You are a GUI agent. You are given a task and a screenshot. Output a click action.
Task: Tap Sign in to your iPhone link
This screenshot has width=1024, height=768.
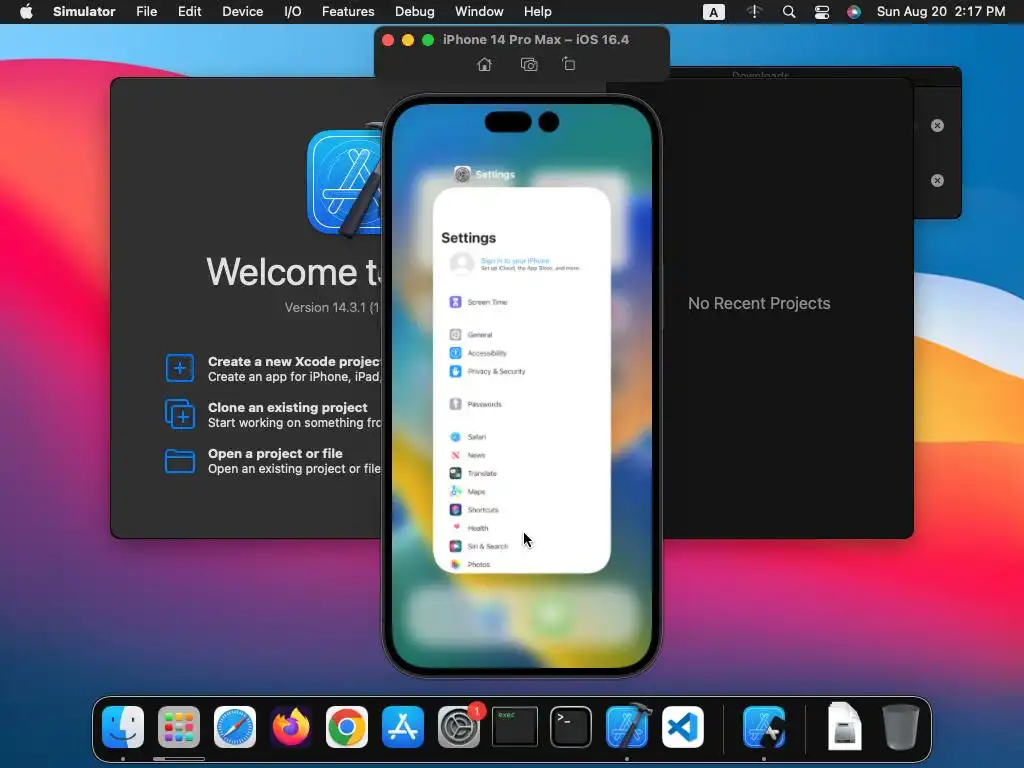click(515, 261)
